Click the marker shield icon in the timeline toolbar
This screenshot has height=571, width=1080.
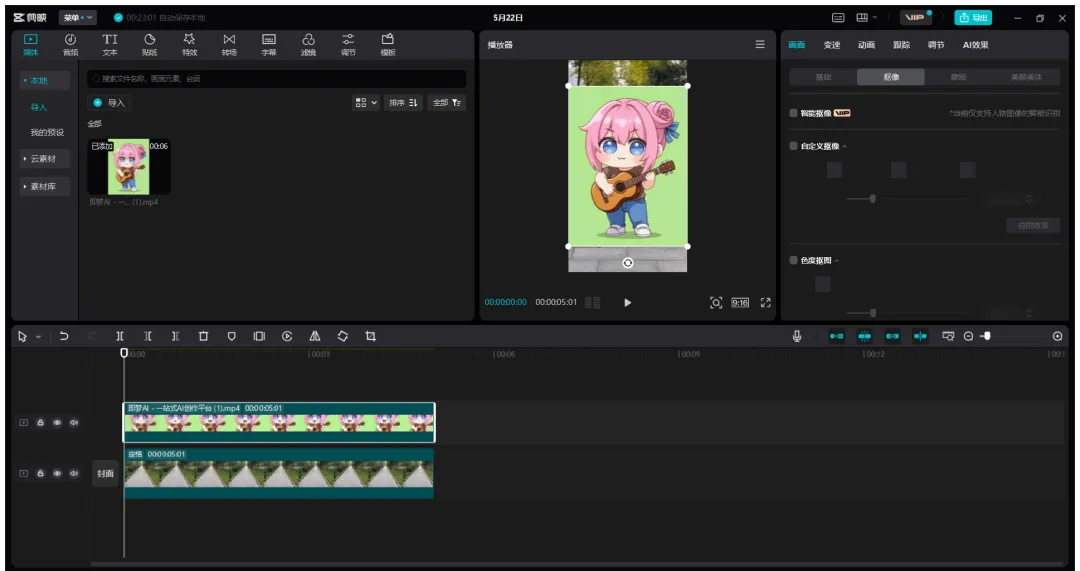[231, 336]
